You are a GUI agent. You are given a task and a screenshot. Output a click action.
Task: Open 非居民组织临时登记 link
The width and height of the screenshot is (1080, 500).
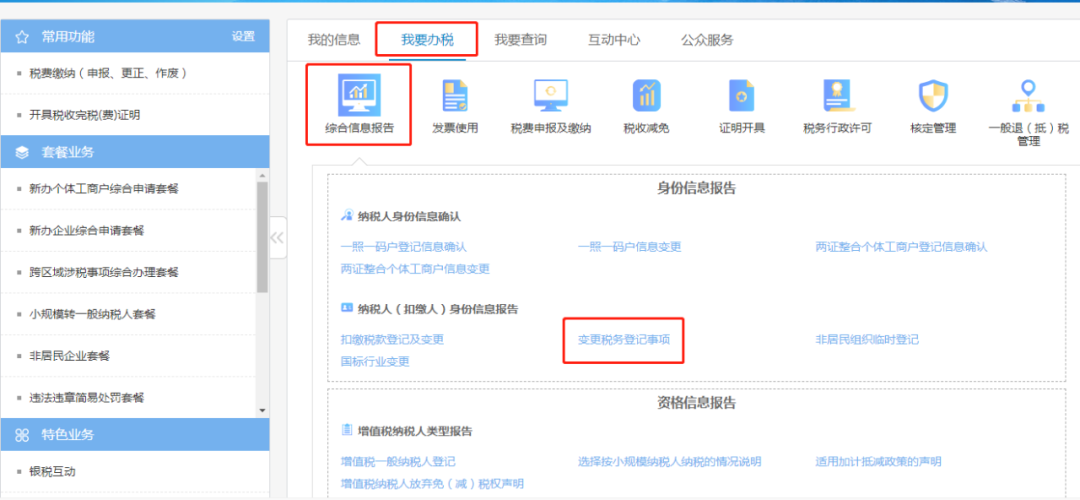pyautogui.click(x=867, y=340)
